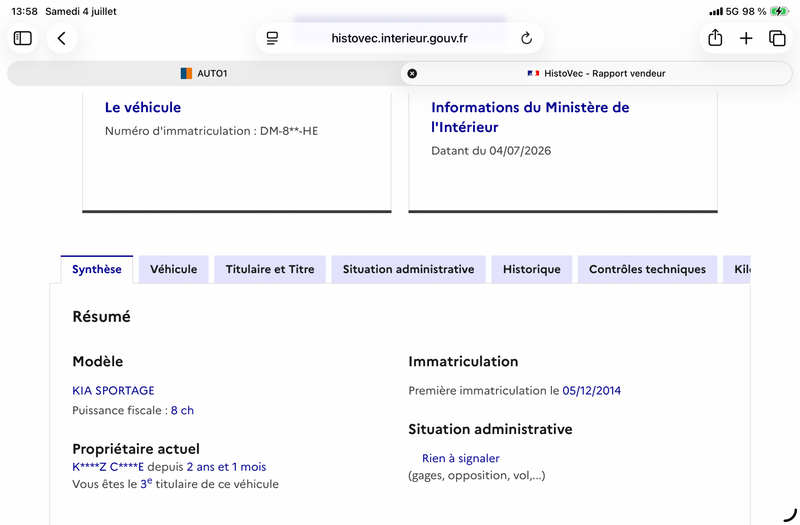Open the Contrôles techniques tab
The height and width of the screenshot is (525, 800).
tap(647, 269)
